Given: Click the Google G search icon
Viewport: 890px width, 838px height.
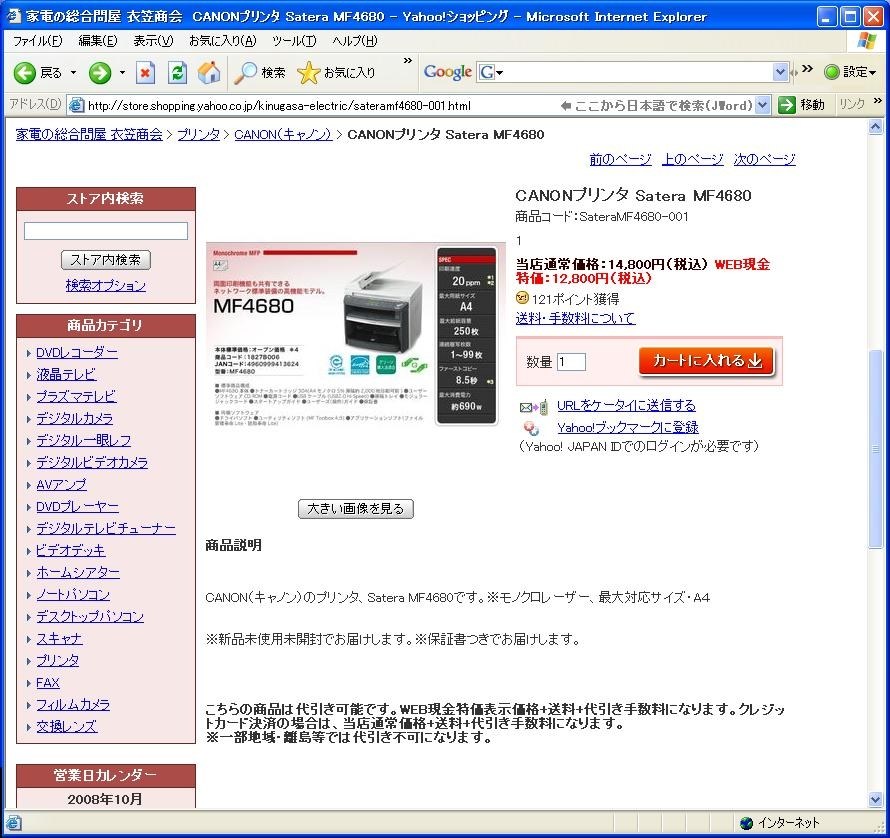Looking at the screenshot, I should click(x=487, y=72).
